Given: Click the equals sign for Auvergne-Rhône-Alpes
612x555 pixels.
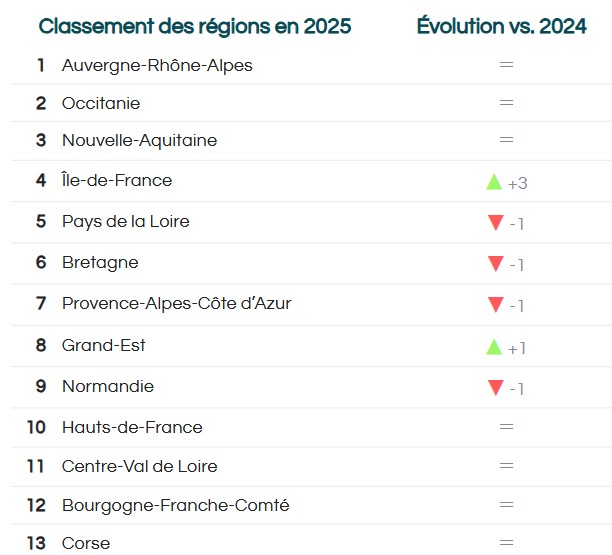Looking at the screenshot, I should (x=506, y=64).
